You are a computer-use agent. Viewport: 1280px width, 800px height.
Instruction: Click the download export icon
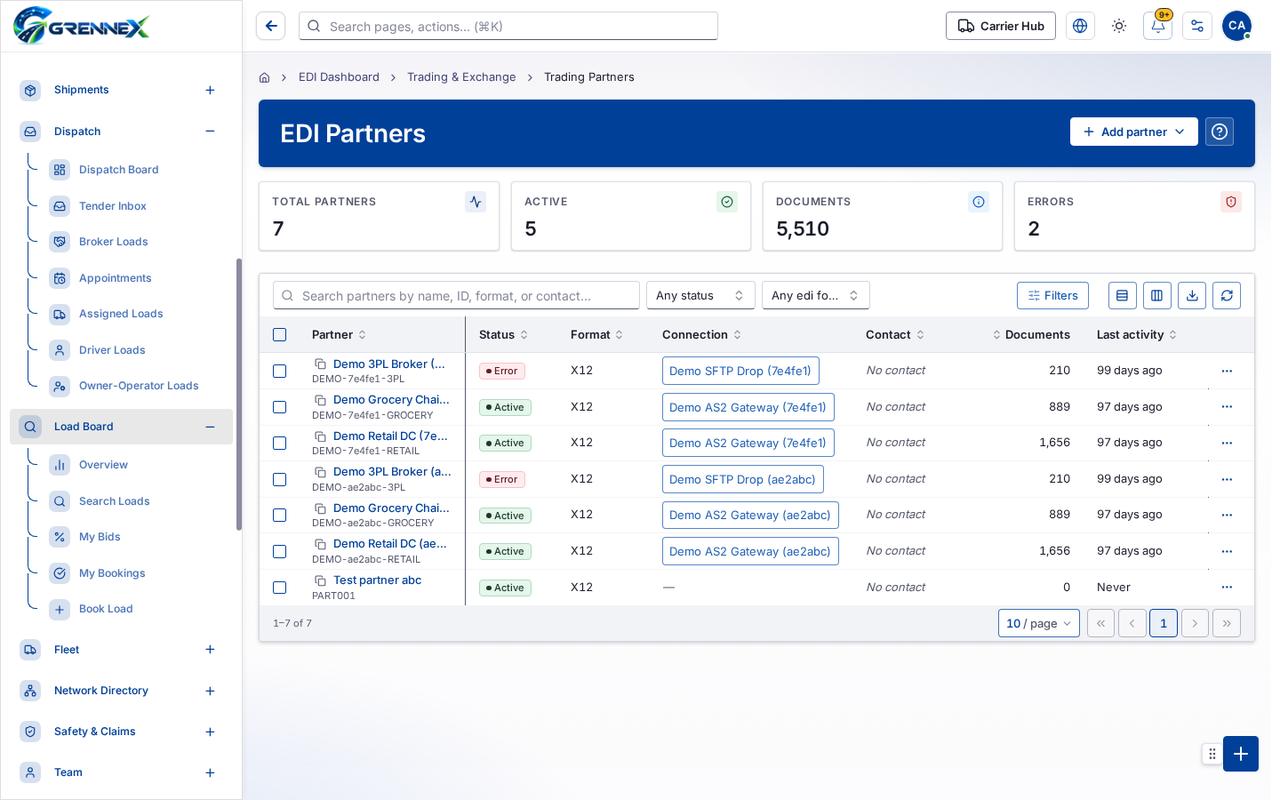[1191, 295]
